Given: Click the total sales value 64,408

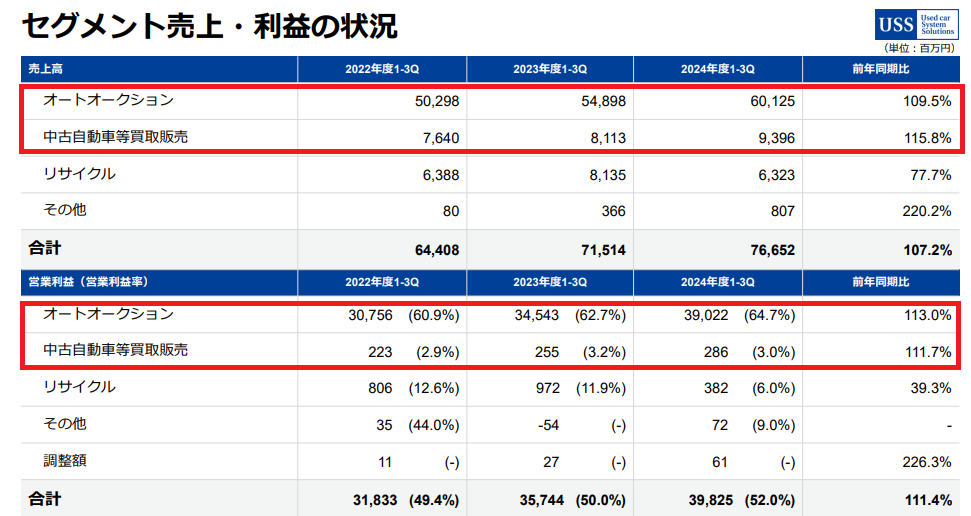Looking at the screenshot, I should 437,250.
